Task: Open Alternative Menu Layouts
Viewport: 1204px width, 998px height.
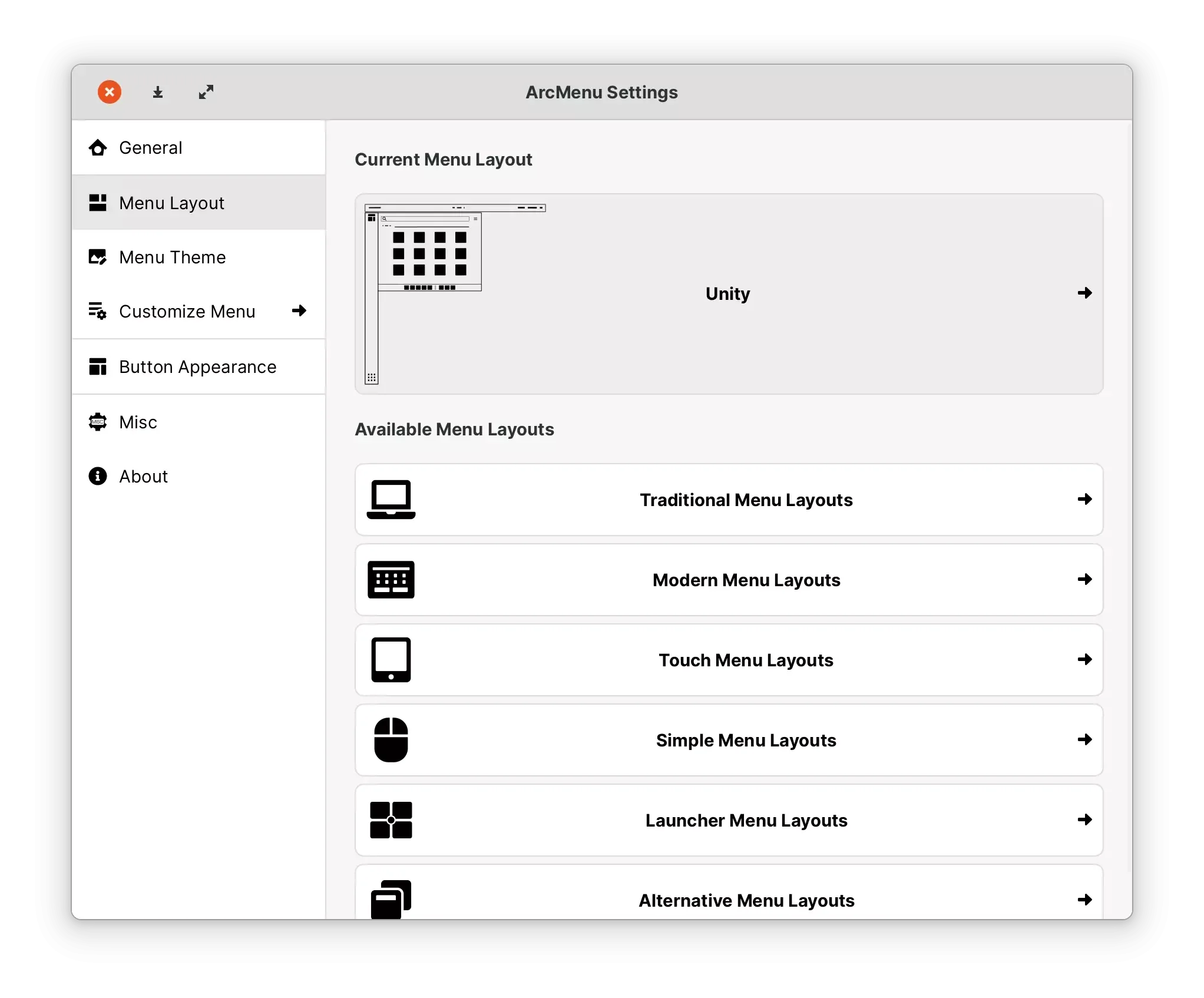Action: (x=729, y=893)
